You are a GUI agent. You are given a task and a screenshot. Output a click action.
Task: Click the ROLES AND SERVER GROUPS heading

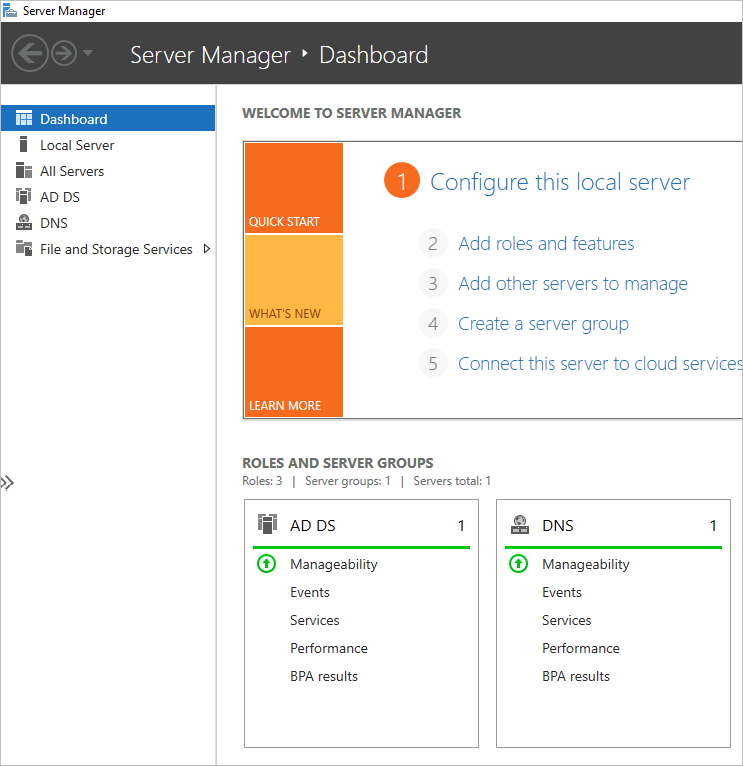pyautogui.click(x=338, y=463)
